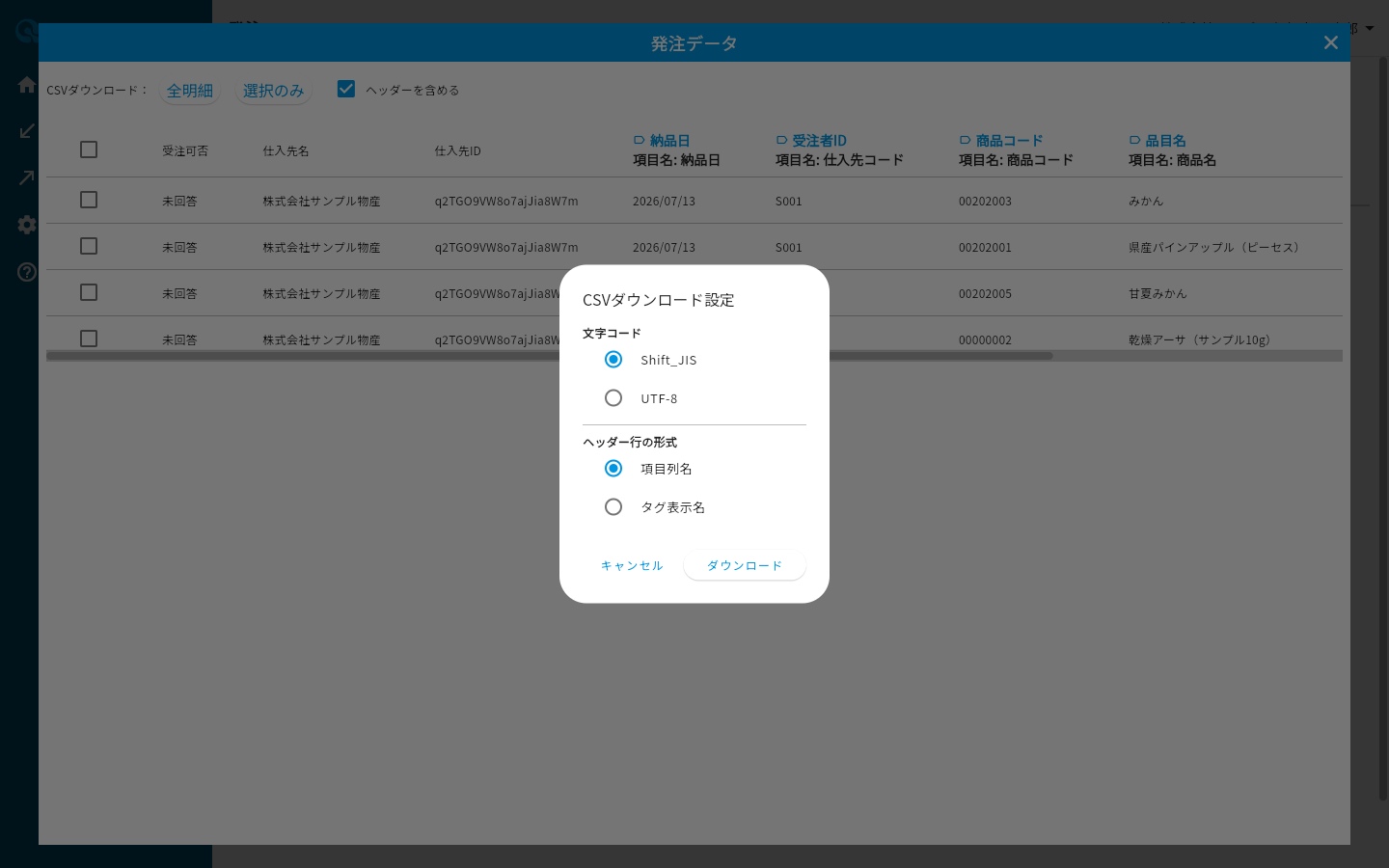
Task: Toggle the select-all checkbox in table header
Action: point(89,149)
